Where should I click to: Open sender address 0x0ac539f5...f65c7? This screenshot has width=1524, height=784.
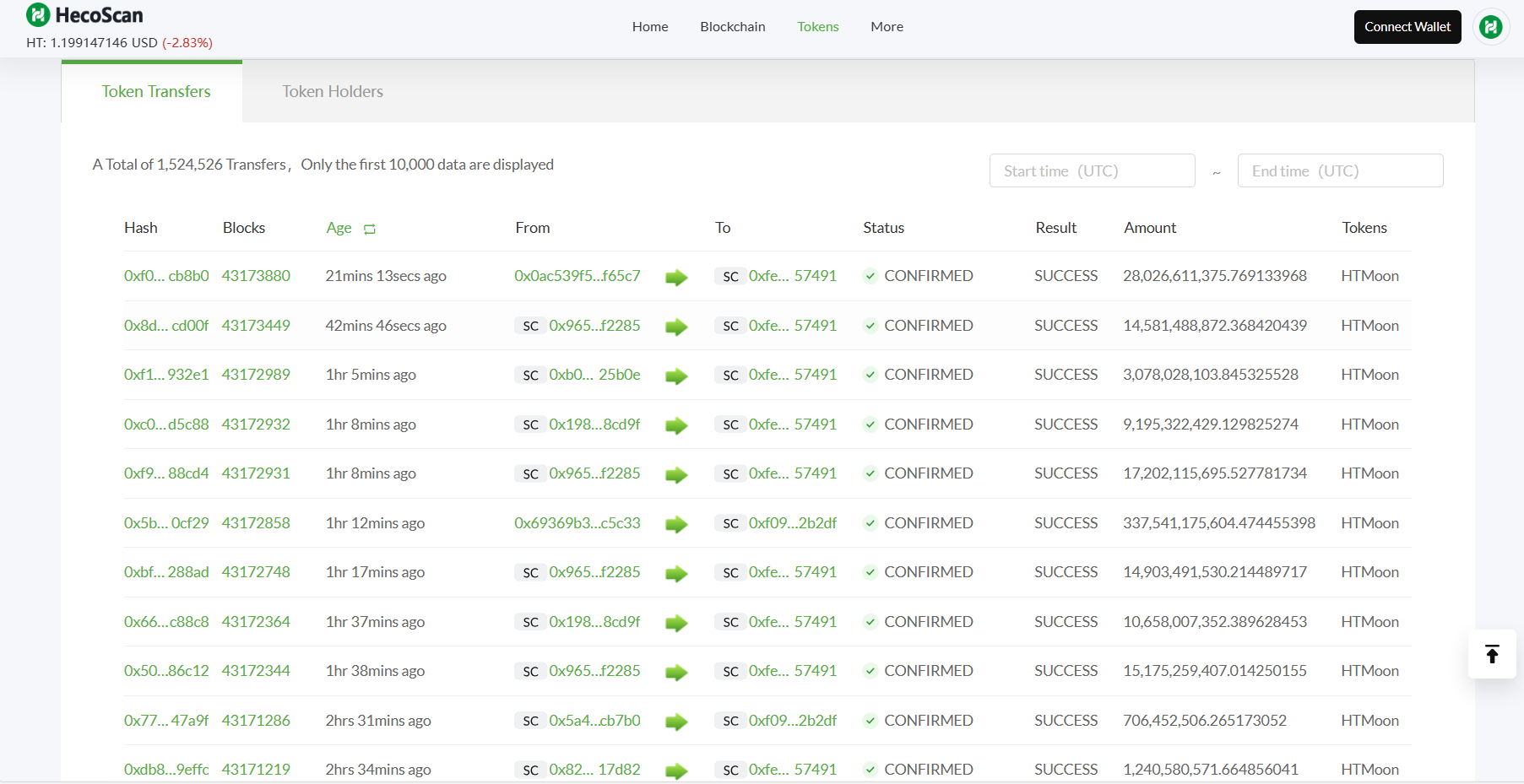click(578, 276)
